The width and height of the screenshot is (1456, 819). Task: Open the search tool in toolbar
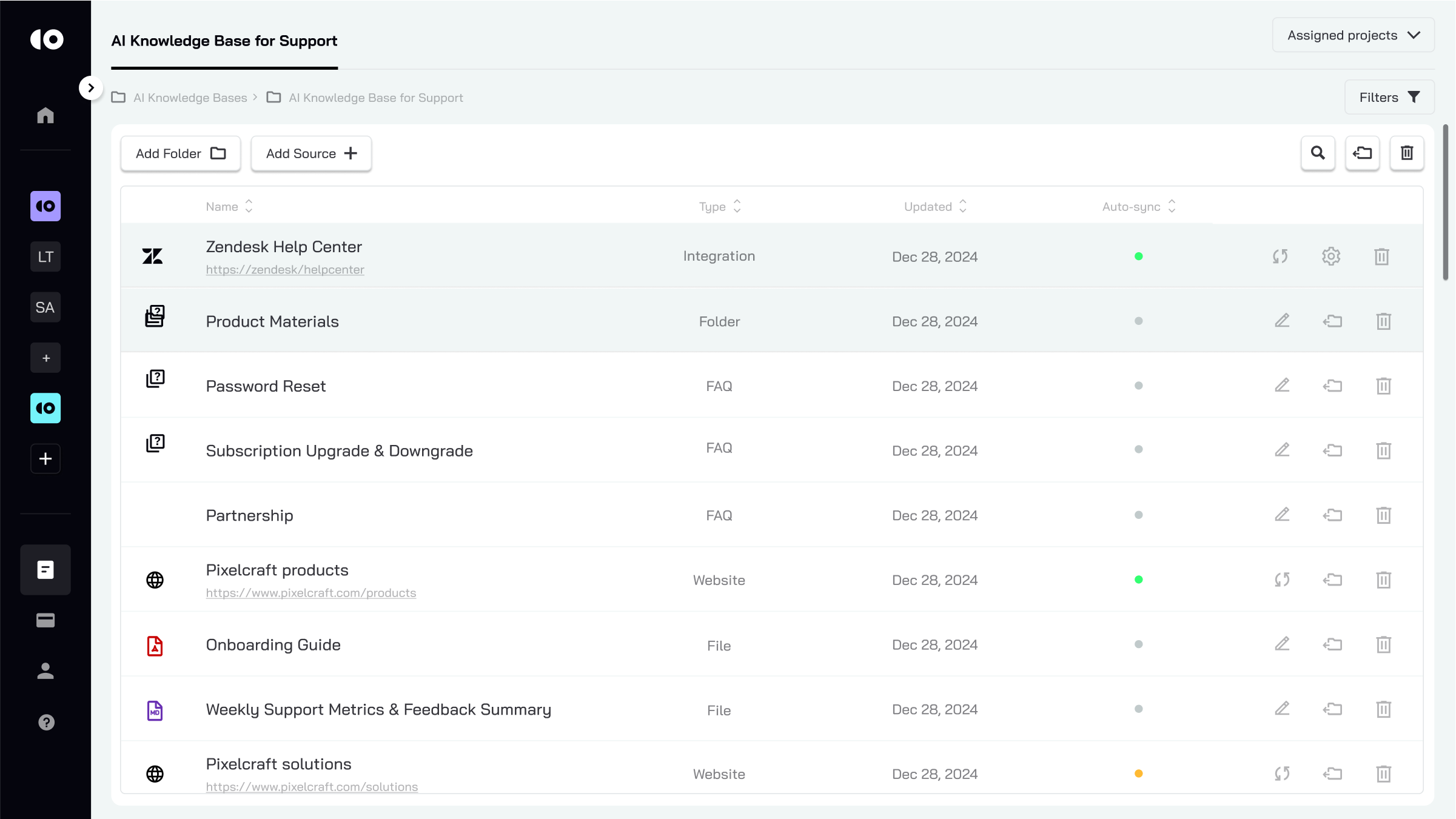coord(1318,153)
